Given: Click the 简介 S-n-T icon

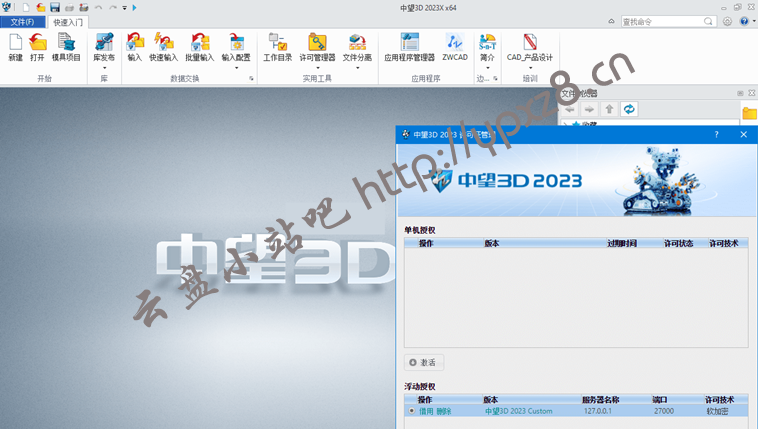Looking at the screenshot, I should pyautogui.click(x=487, y=42).
